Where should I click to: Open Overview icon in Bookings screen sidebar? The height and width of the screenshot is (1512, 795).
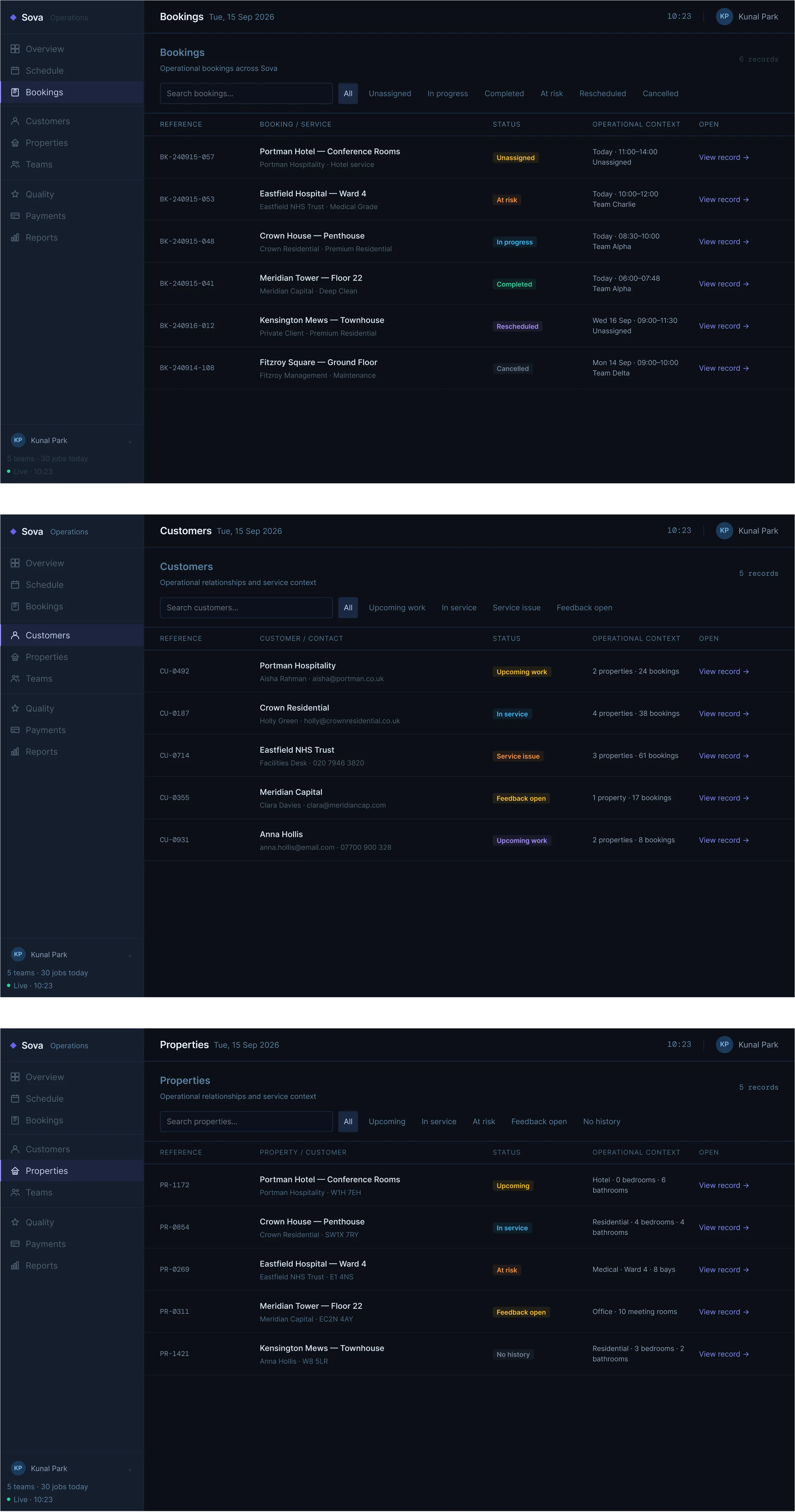click(x=15, y=49)
